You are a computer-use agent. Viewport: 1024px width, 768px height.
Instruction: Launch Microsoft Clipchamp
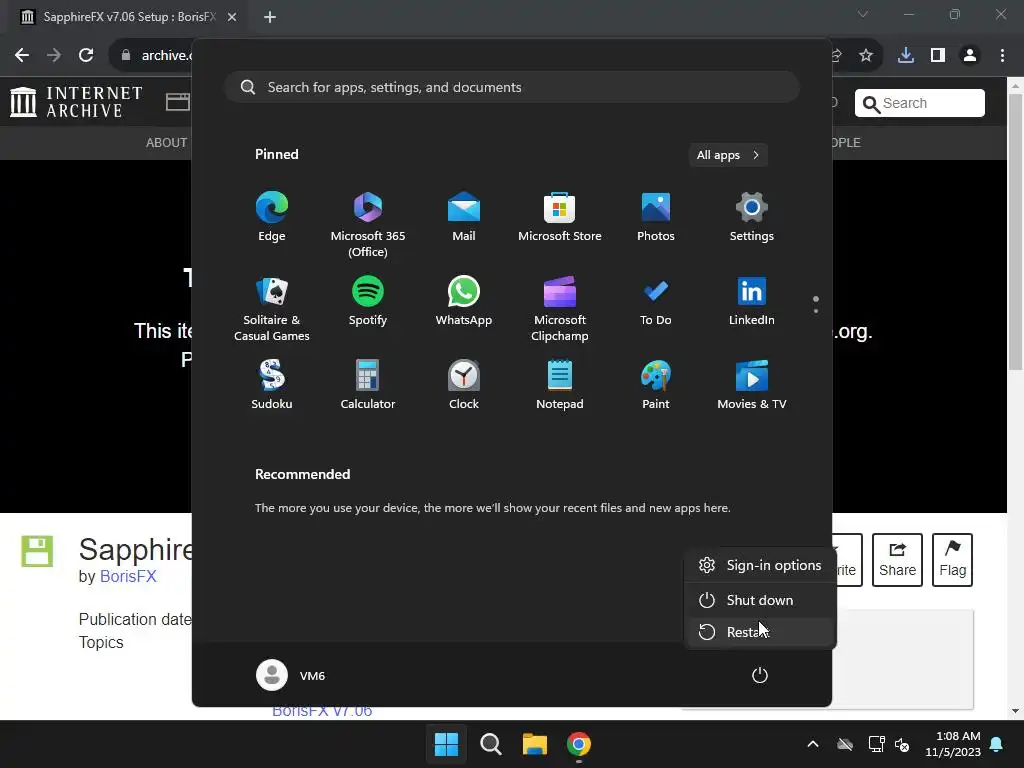point(560,308)
